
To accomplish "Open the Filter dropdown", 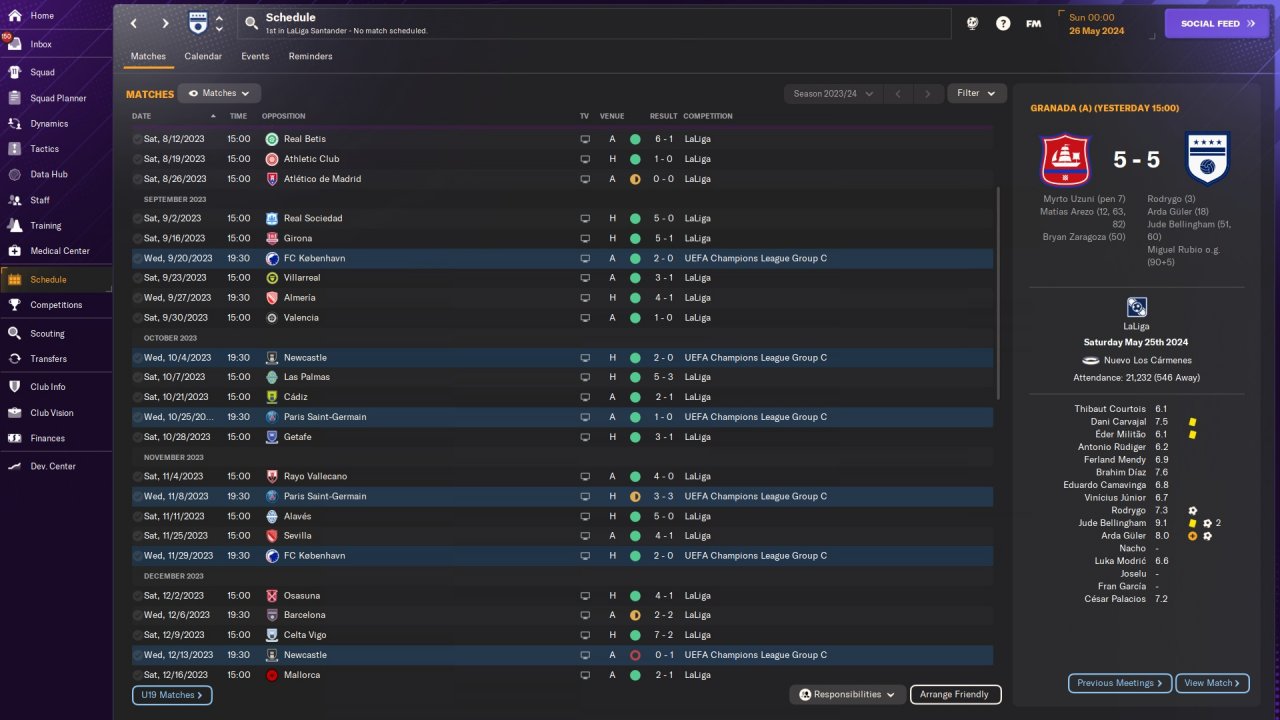I will click(976, 93).
